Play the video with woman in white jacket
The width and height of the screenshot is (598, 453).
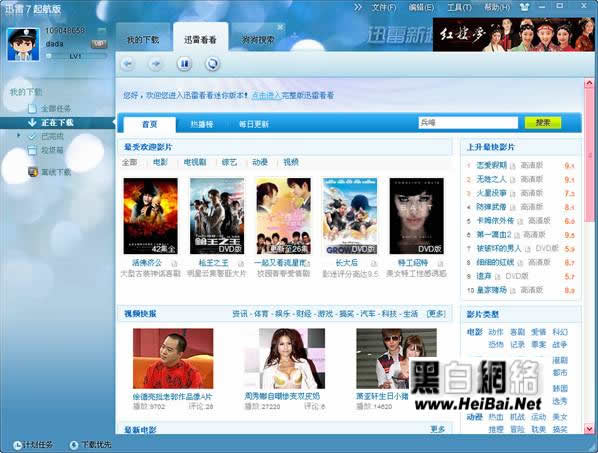point(285,358)
